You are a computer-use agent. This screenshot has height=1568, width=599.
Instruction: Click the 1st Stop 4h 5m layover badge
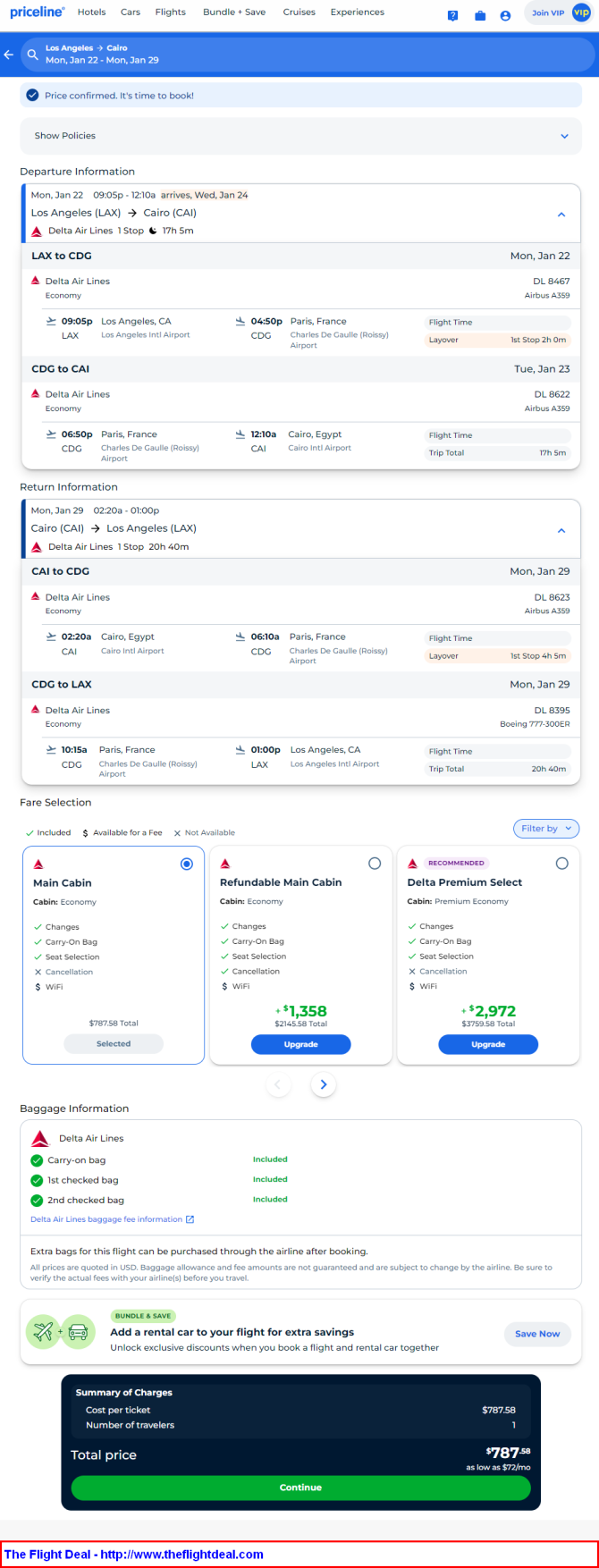(497, 656)
